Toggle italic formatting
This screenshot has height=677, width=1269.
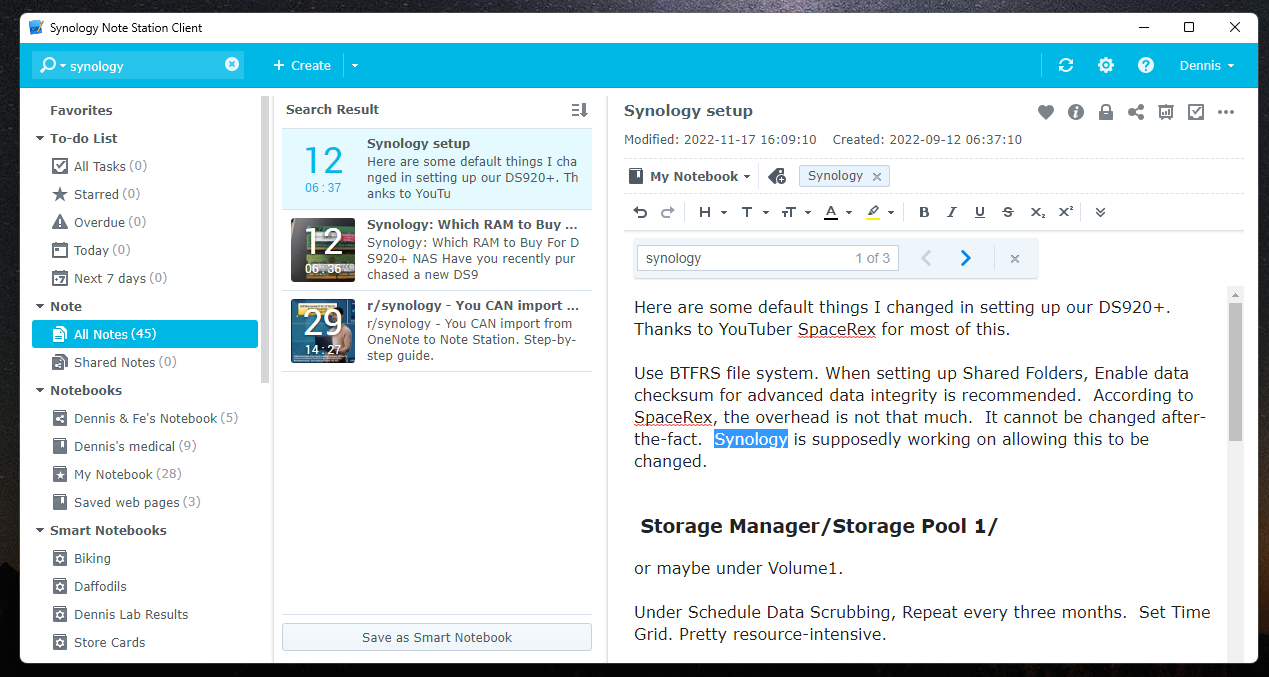pyautogui.click(x=952, y=212)
